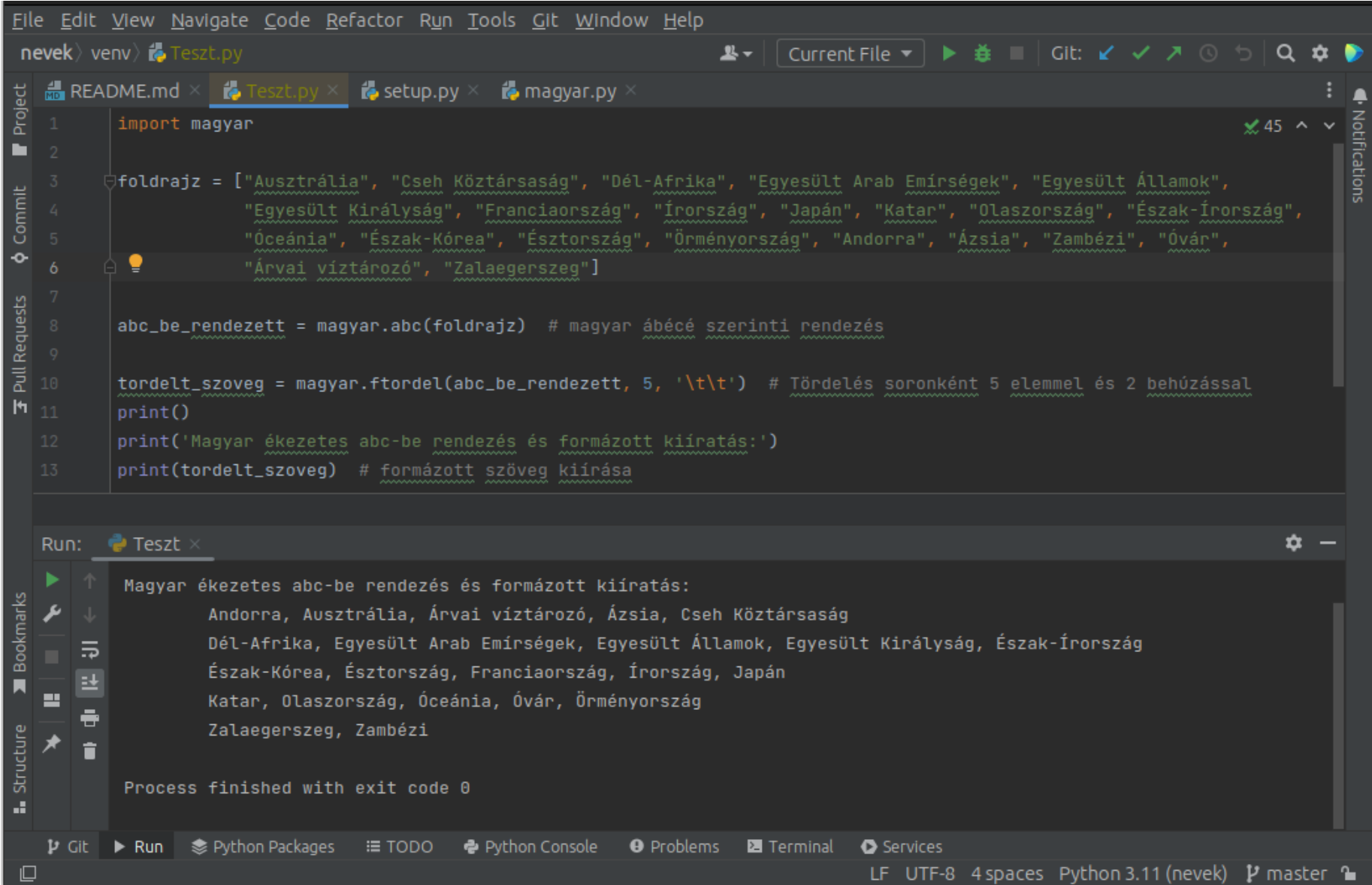Update project with the blue Git arrow
This screenshot has height=885, width=1372.
pos(1105,53)
